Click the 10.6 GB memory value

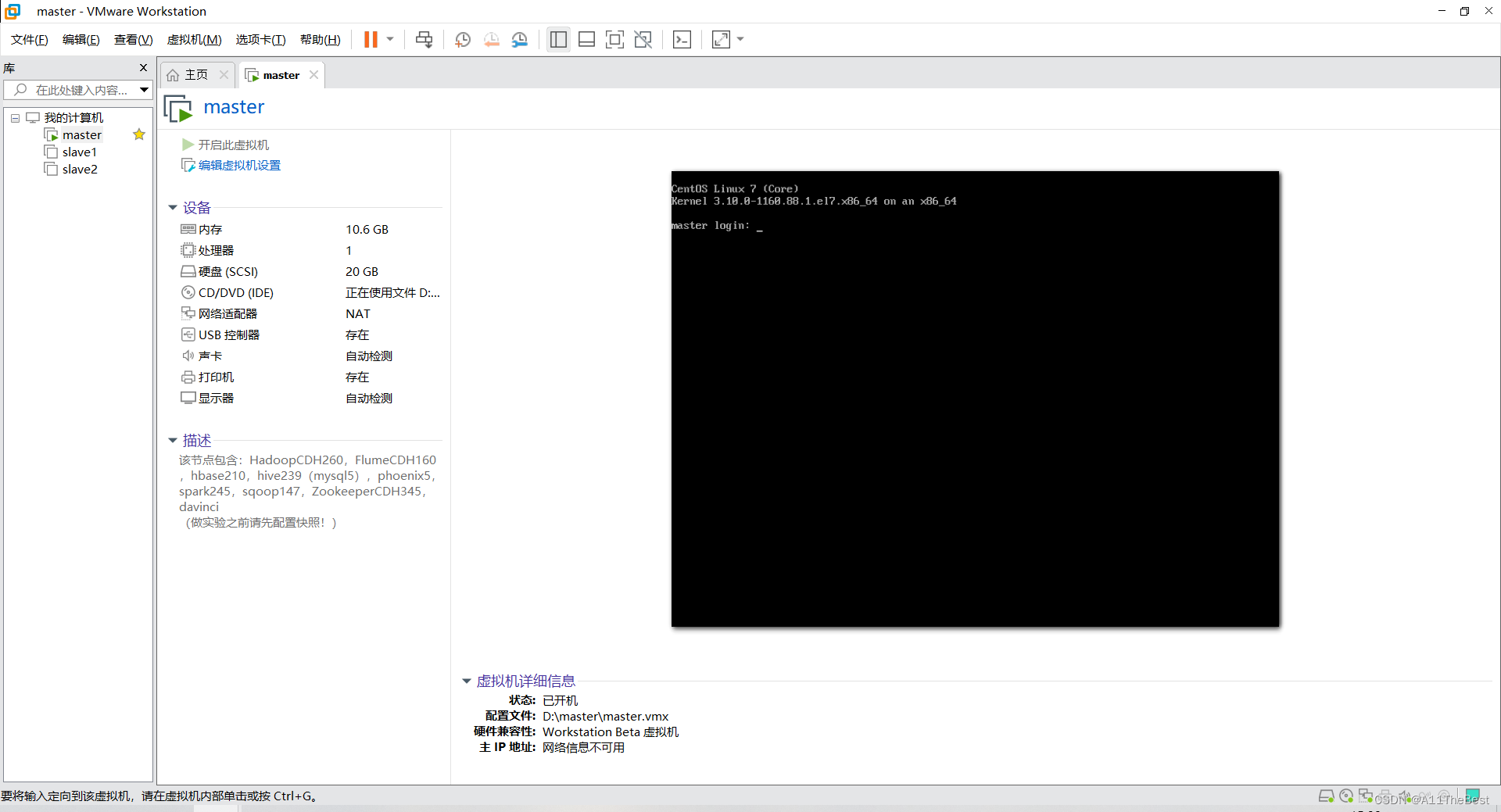(x=367, y=230)
